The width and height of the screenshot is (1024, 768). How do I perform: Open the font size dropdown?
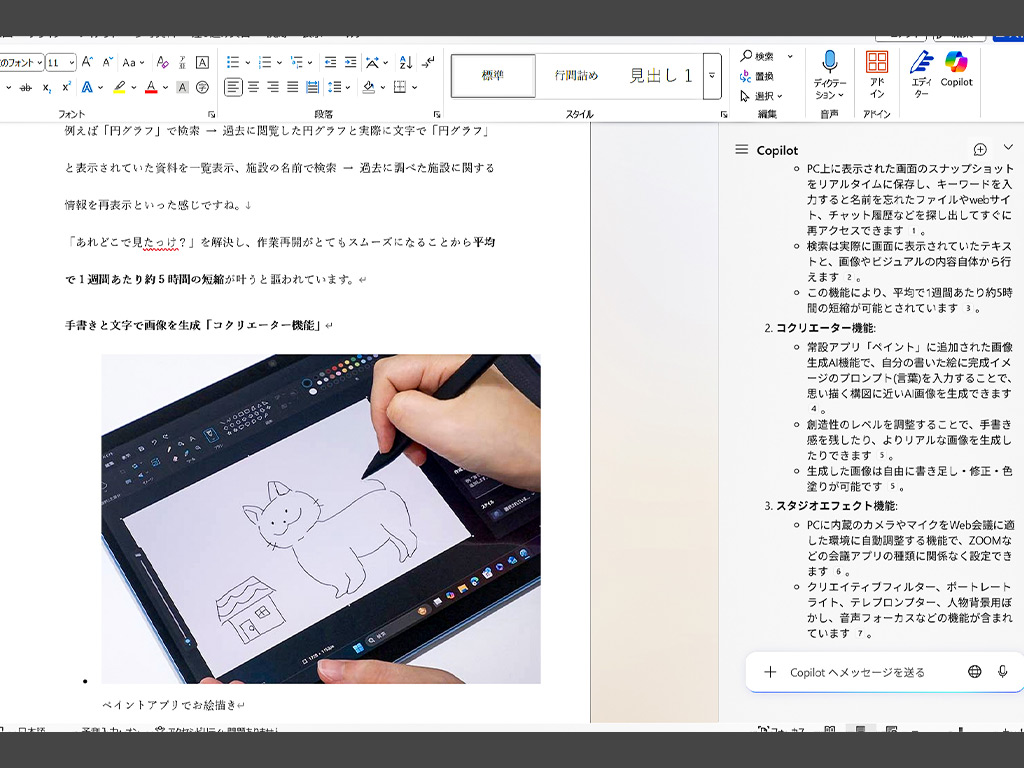pyautogui.click(x=71, y=62)
